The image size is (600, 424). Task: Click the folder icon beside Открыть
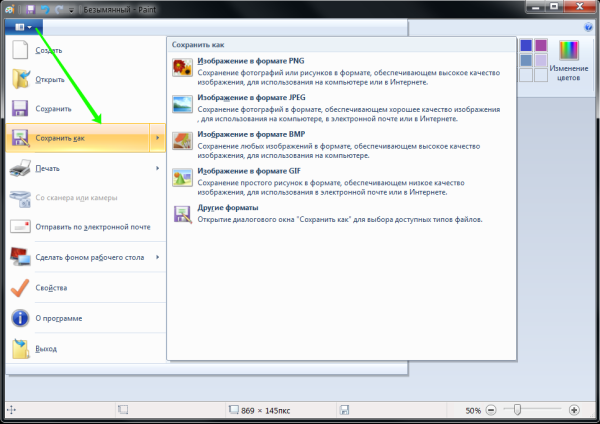pos(21,79)
